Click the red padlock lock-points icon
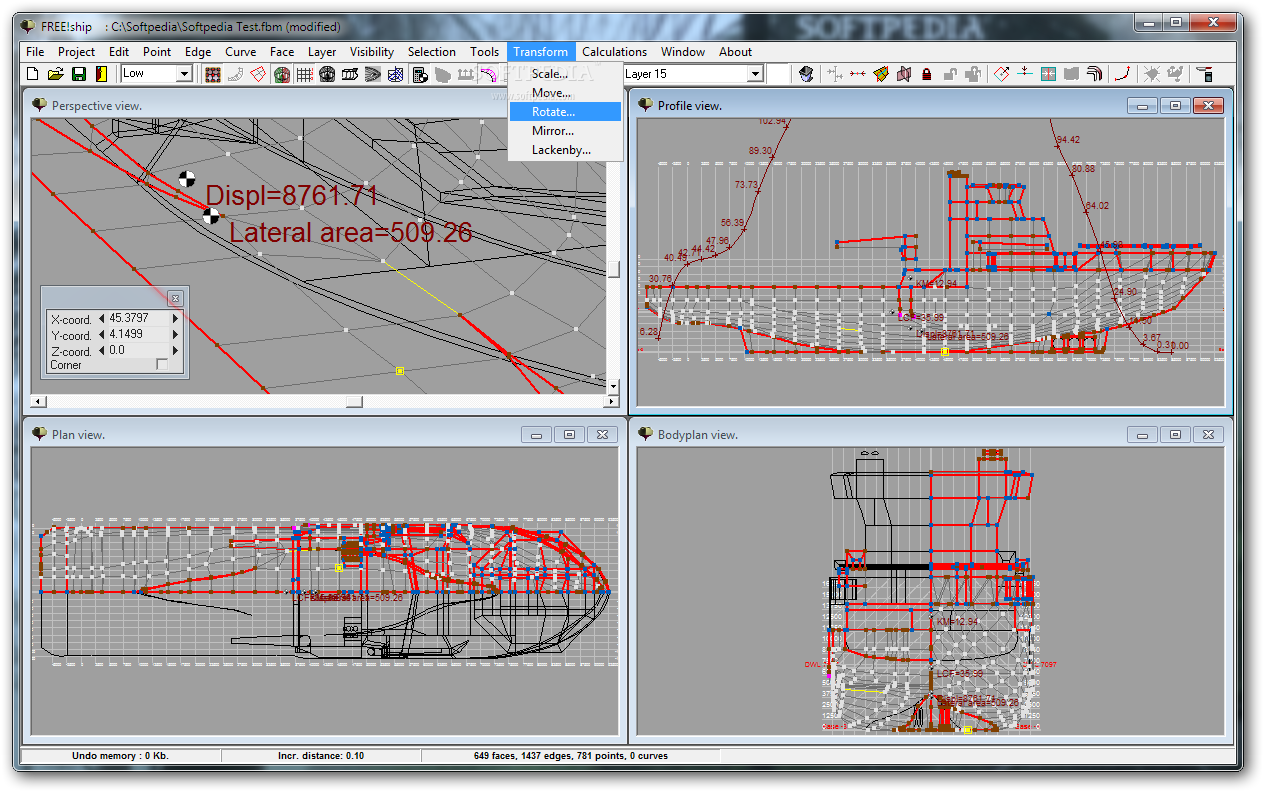 (927, 74)
